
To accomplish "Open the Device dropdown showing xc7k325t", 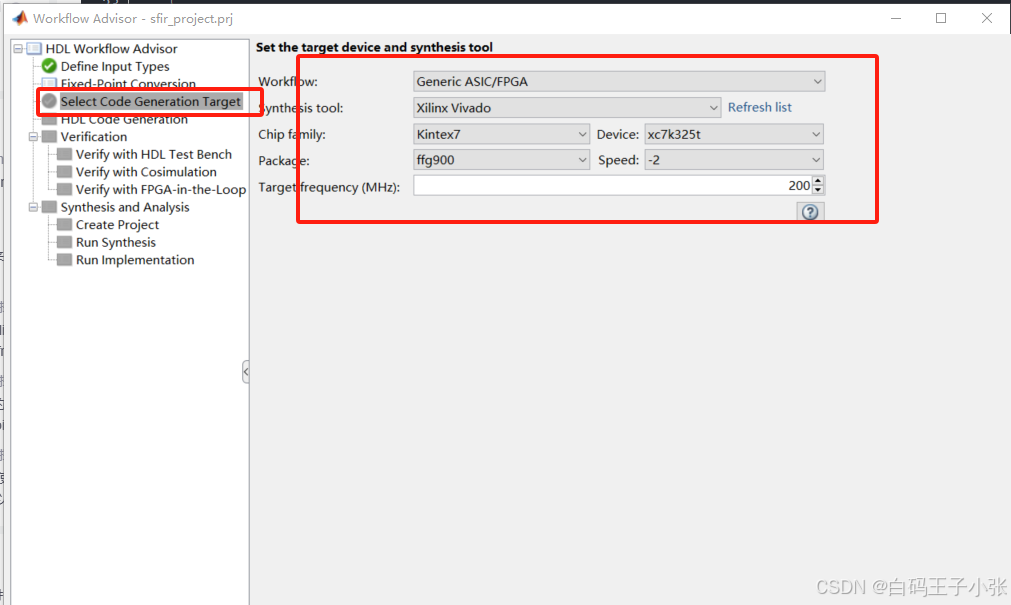I will coord(734,134).
